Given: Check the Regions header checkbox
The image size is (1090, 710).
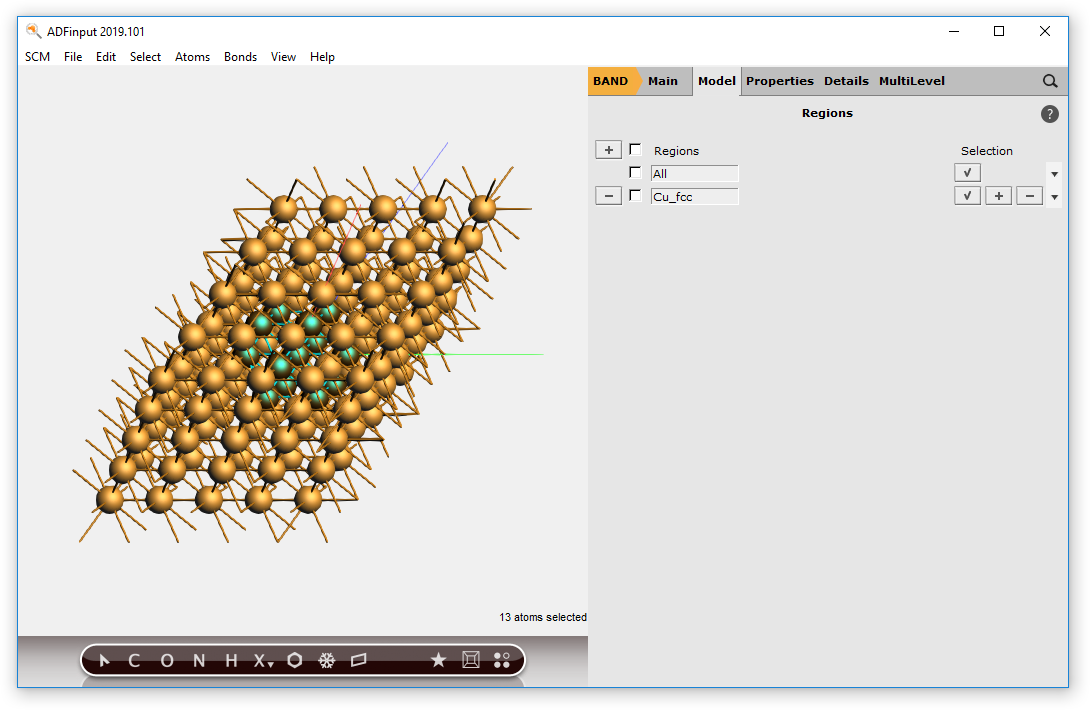Looking at the screenshot, I should click(x=635, y=149).
